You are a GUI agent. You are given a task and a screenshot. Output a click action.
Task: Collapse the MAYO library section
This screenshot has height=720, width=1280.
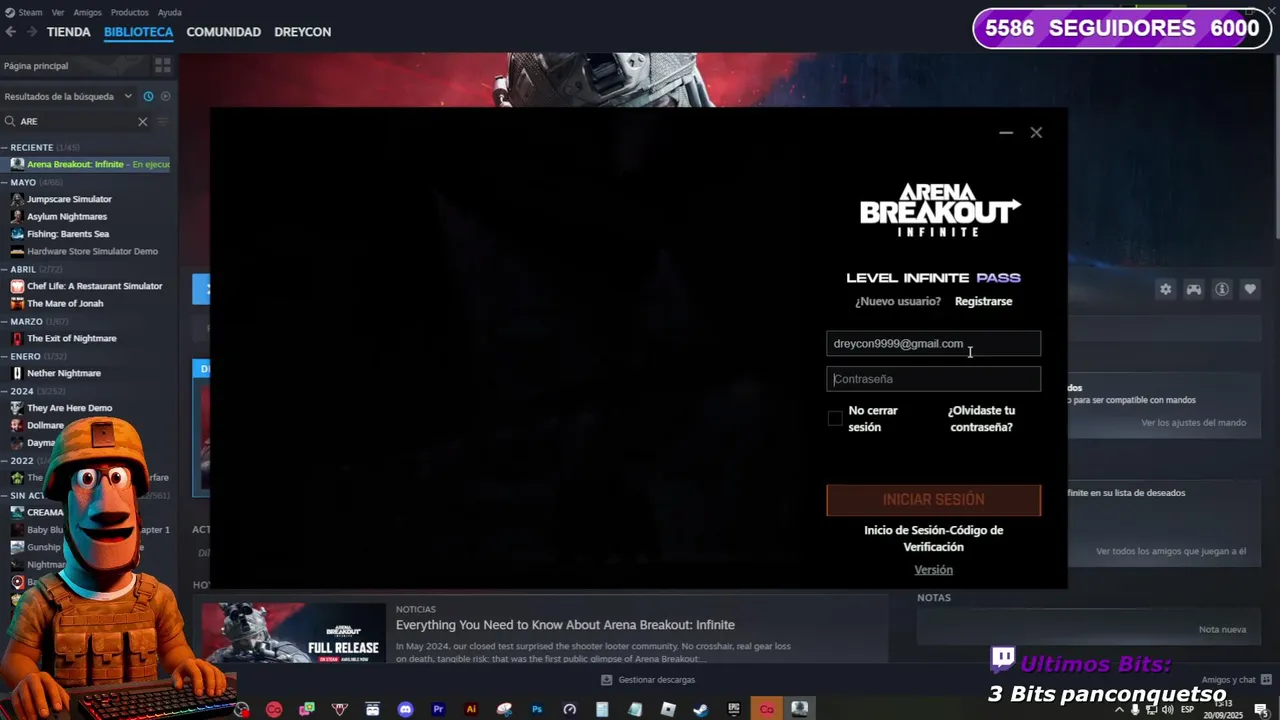[4, 182]
